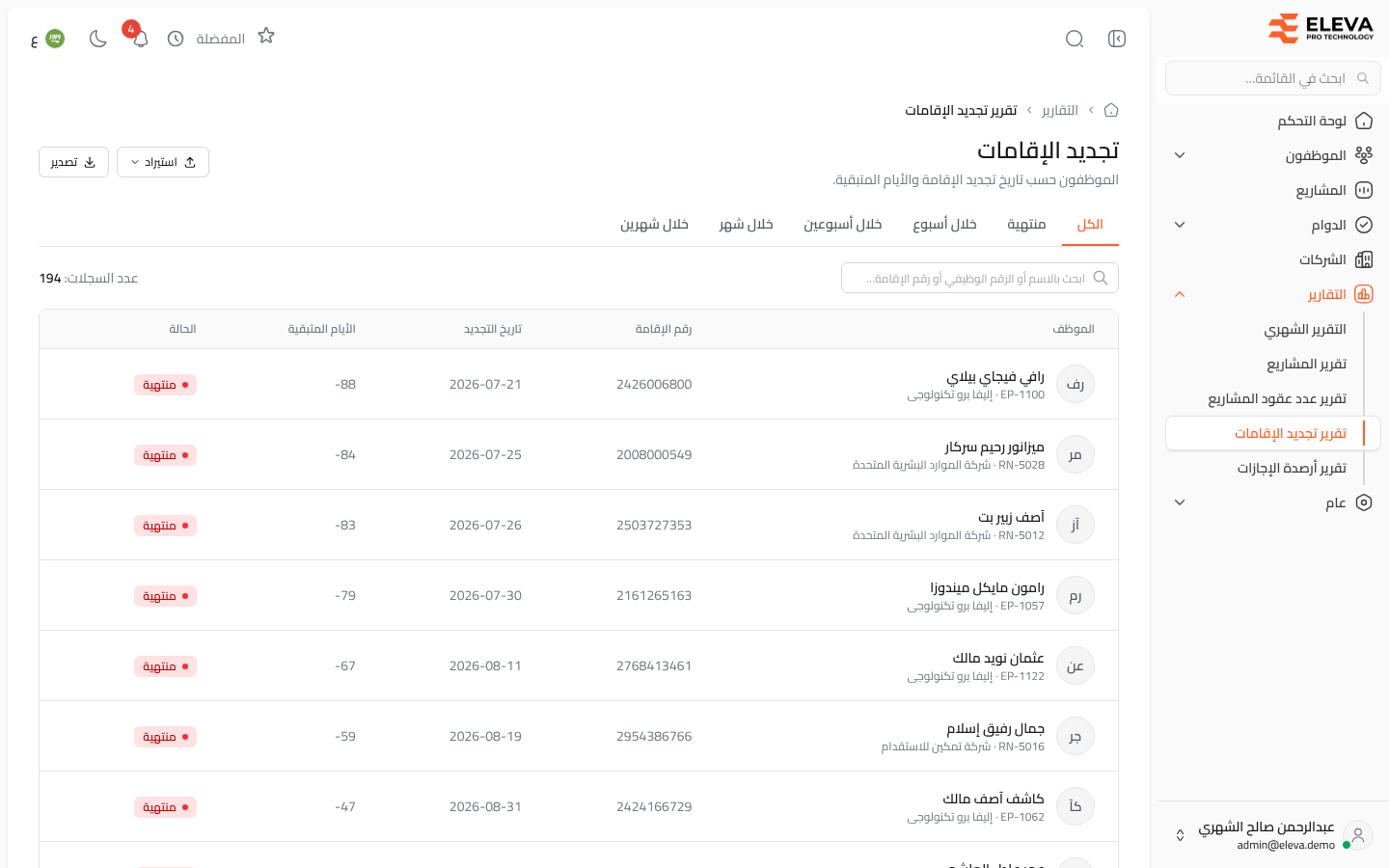Click avatar of عثمان نويد مالك
The image size is (1389, 868).
pos(1076,665)
